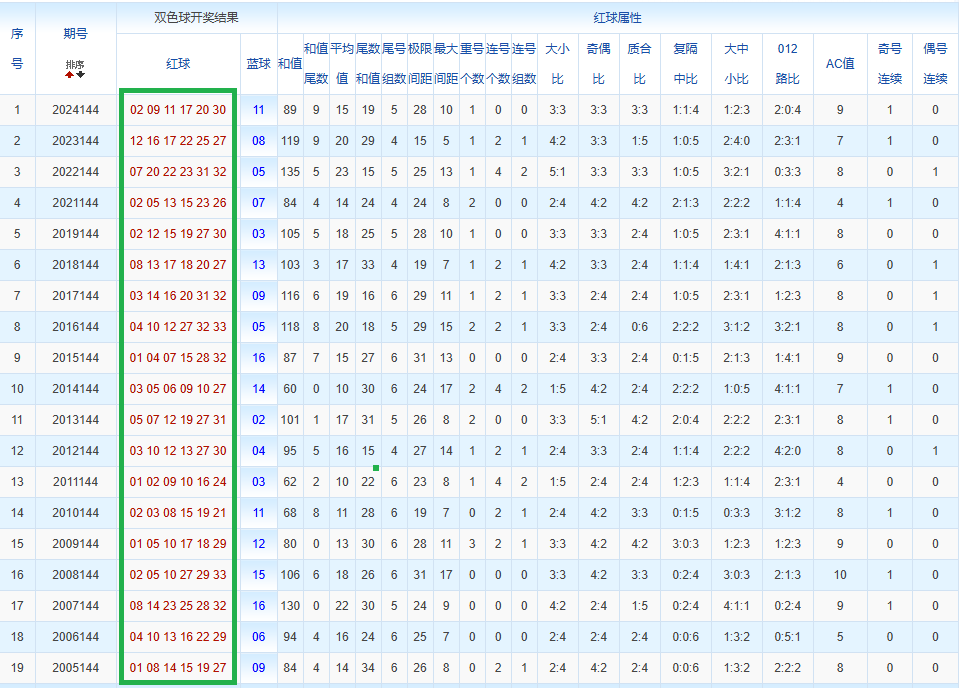959x688 pixels.
Task: Select blue ball 02 in the 2013144 row
Action: point(259,420)
